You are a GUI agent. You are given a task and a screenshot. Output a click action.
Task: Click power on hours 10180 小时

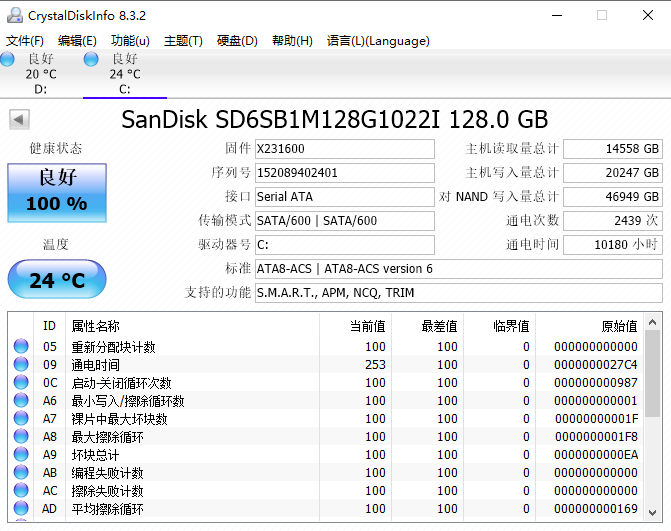click(613, 244)
